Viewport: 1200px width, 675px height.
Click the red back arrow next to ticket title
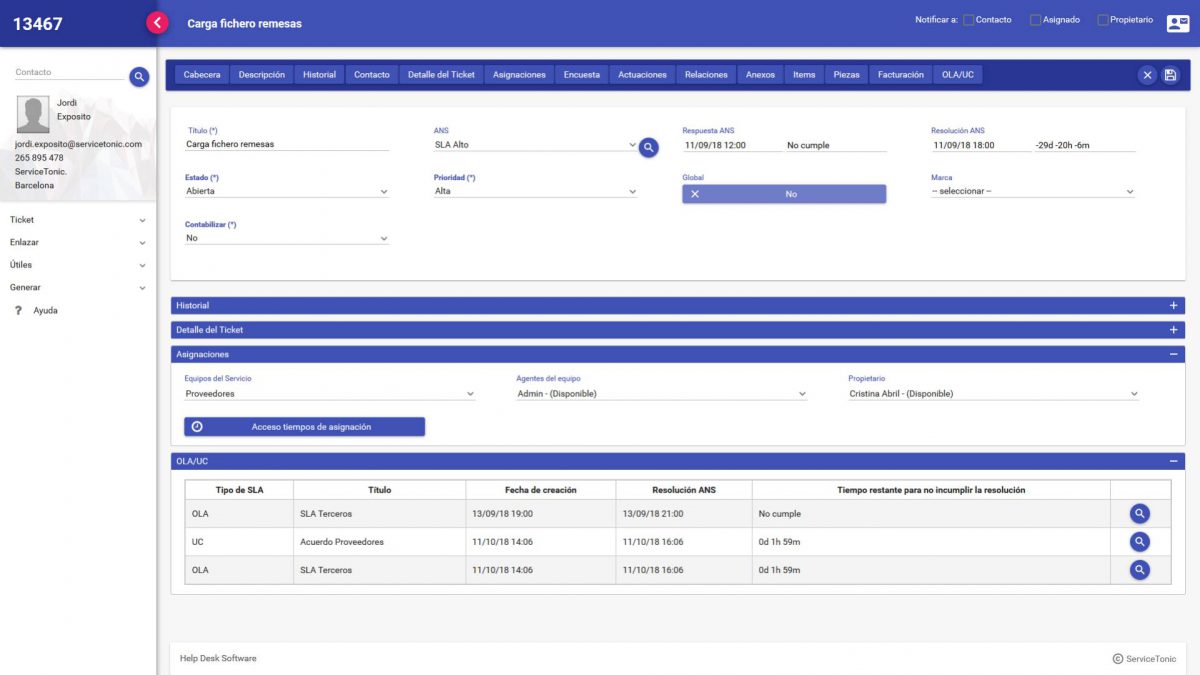point(157,21)
